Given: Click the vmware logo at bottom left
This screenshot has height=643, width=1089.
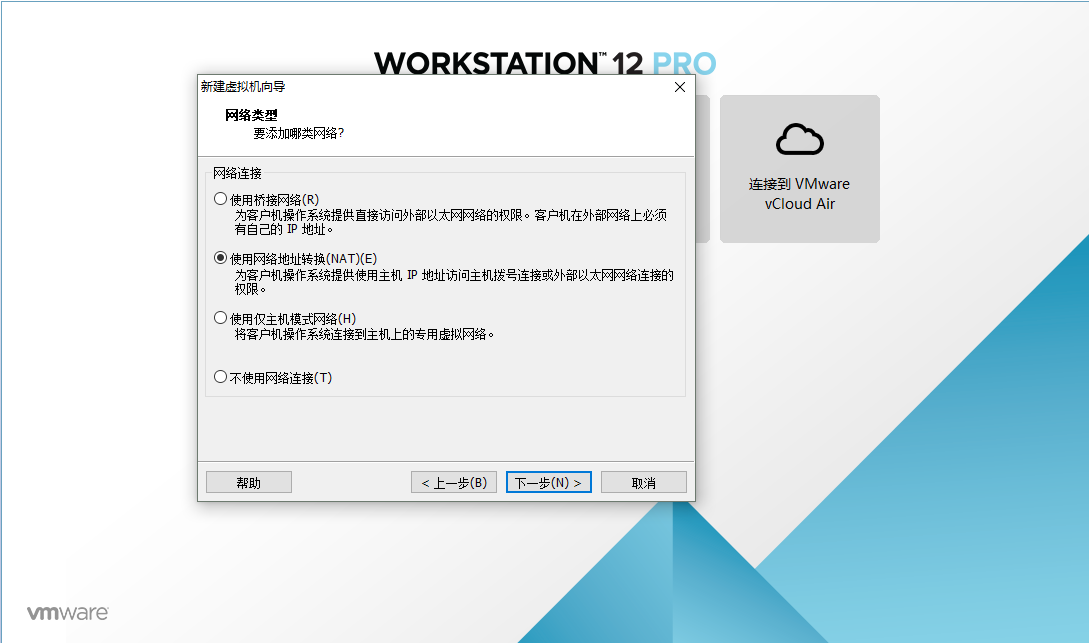Looking at the screenshot, I should pos(67,612).
